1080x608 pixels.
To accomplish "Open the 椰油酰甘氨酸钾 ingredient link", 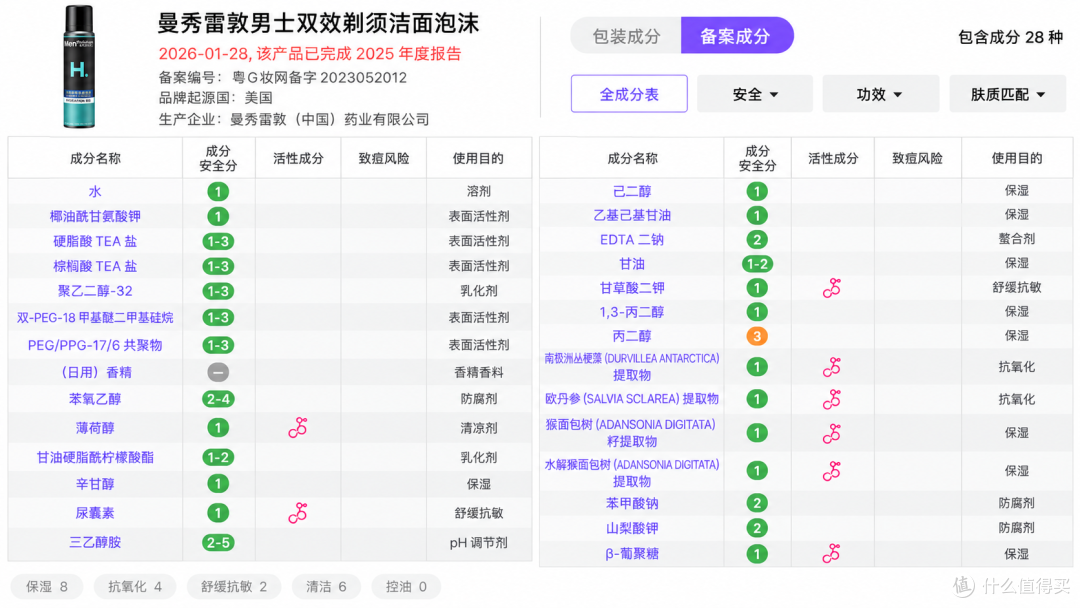I will click(x=95, y=216).
